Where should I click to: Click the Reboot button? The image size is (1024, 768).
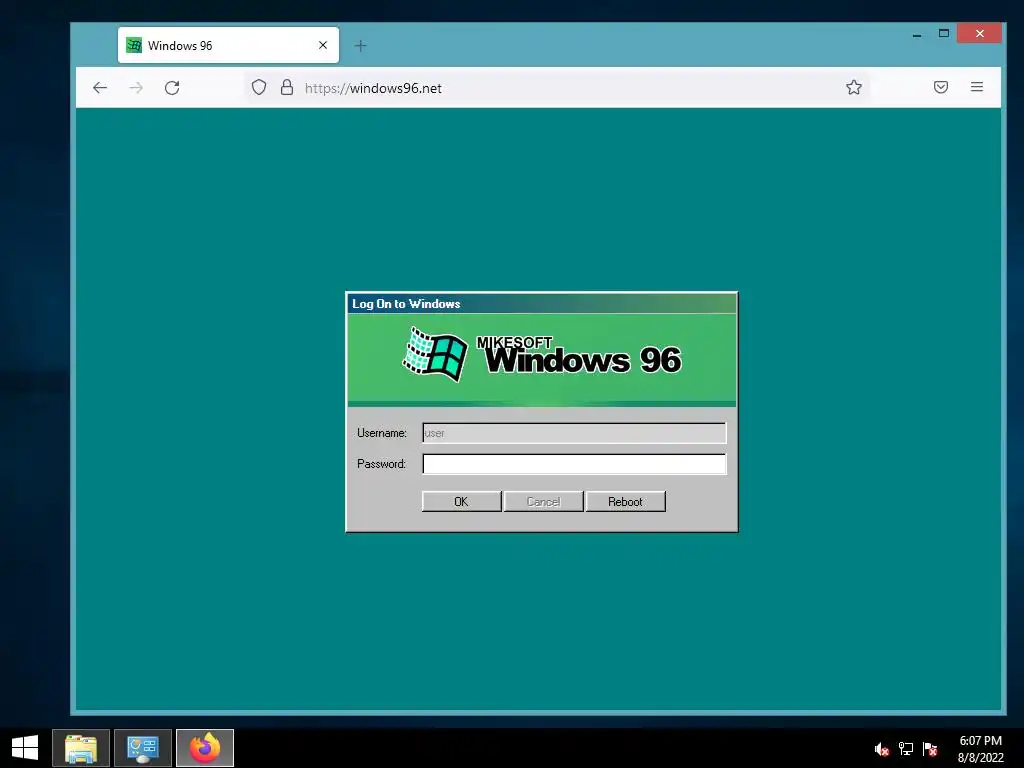pyautogui.click(x=626, y=502)
